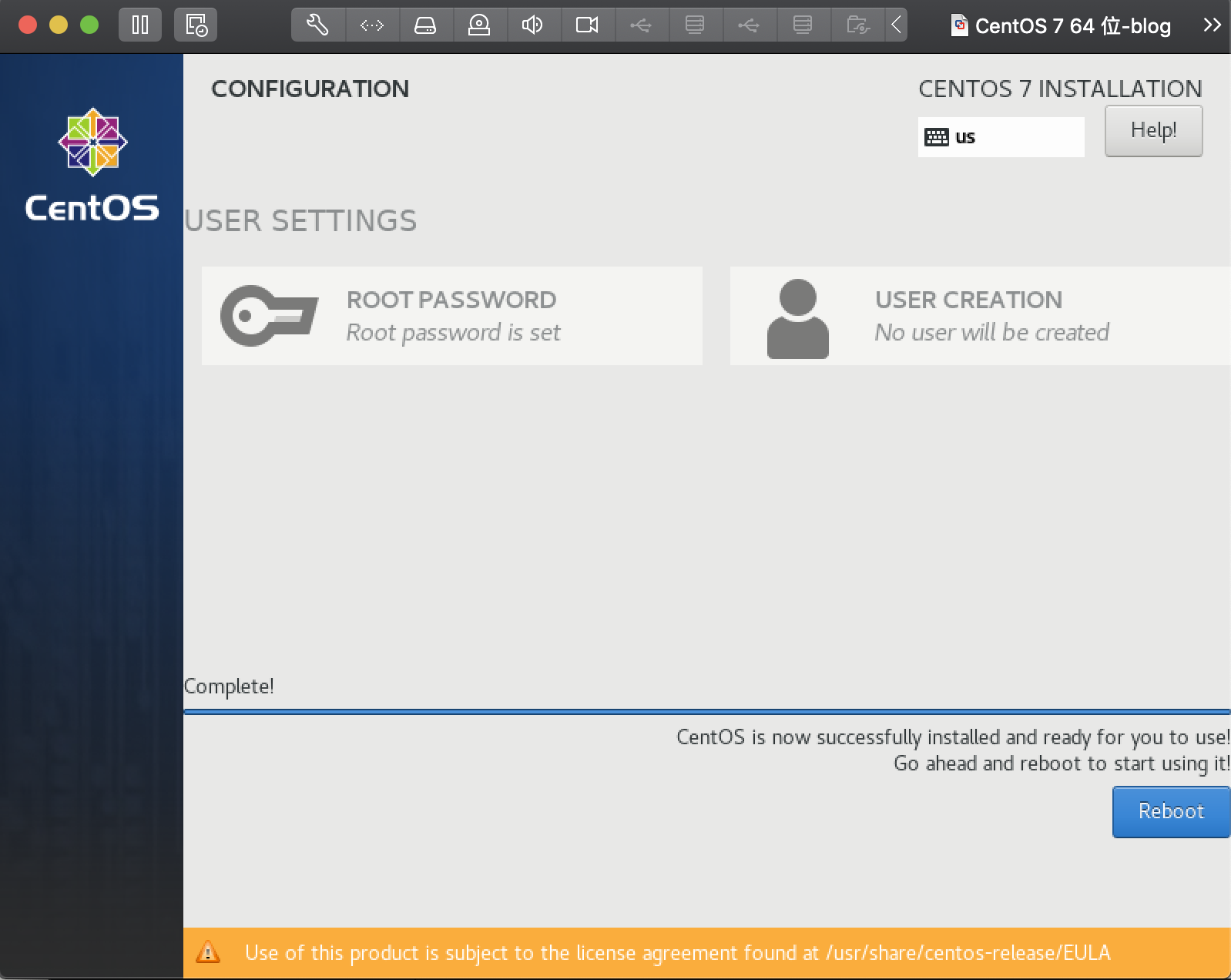Click 'No user will be created' text
1231x980 pixels.
pos(992,333)
